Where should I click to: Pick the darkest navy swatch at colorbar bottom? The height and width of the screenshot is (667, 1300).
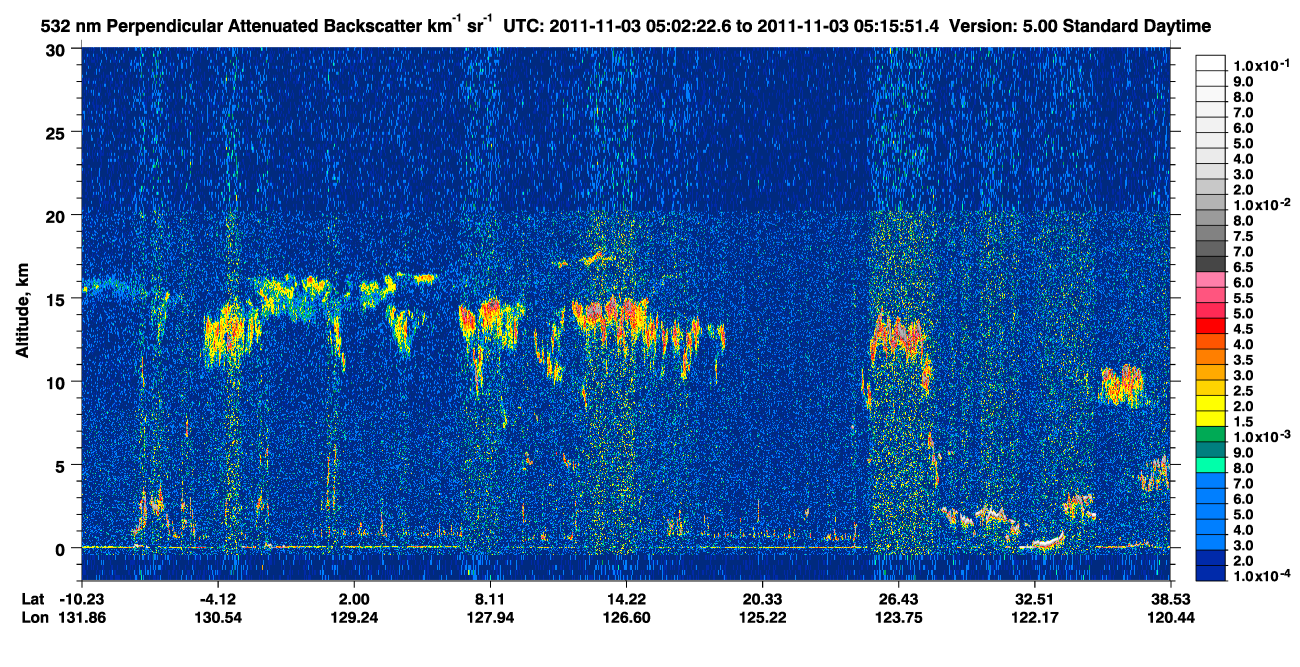pos(1210,573)
